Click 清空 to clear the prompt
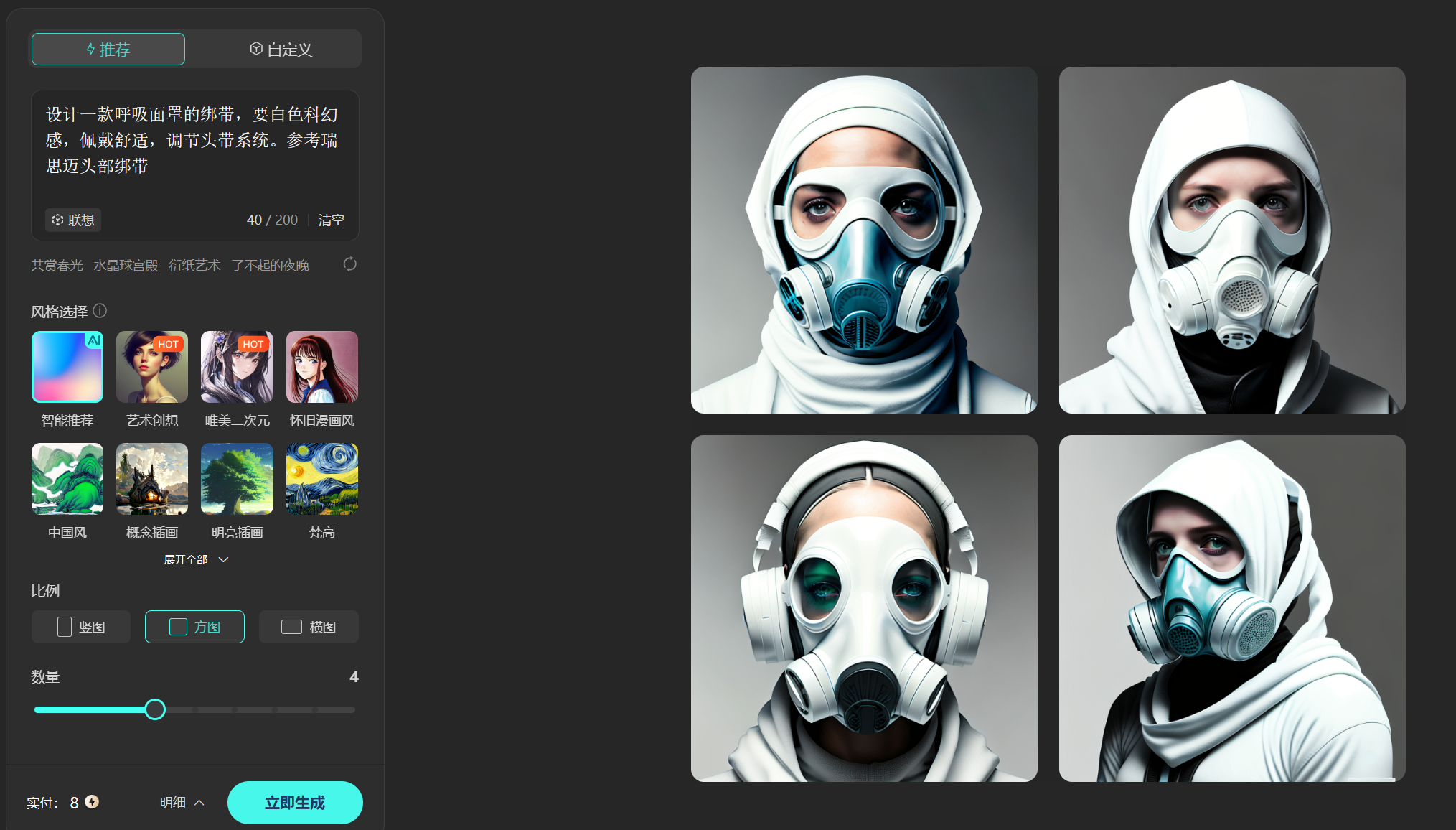This screenshot has width=1456, height=830. click(x=331, y=220)
